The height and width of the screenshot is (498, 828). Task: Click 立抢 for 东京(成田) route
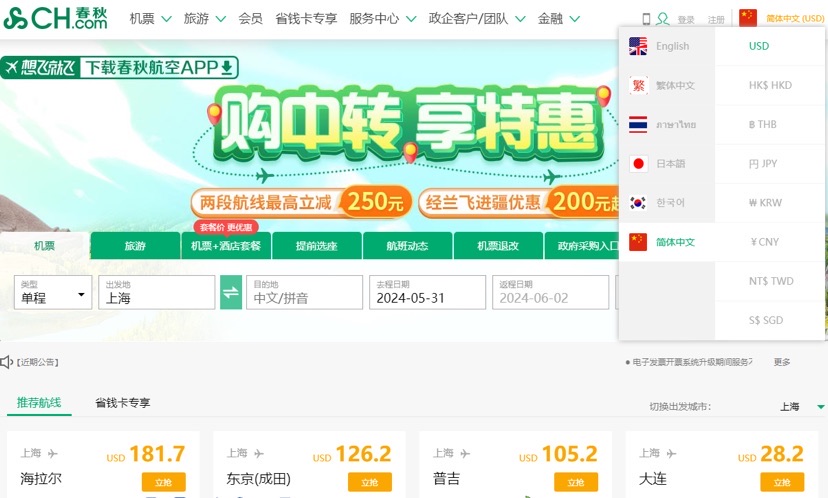click(x=370, y=482)
